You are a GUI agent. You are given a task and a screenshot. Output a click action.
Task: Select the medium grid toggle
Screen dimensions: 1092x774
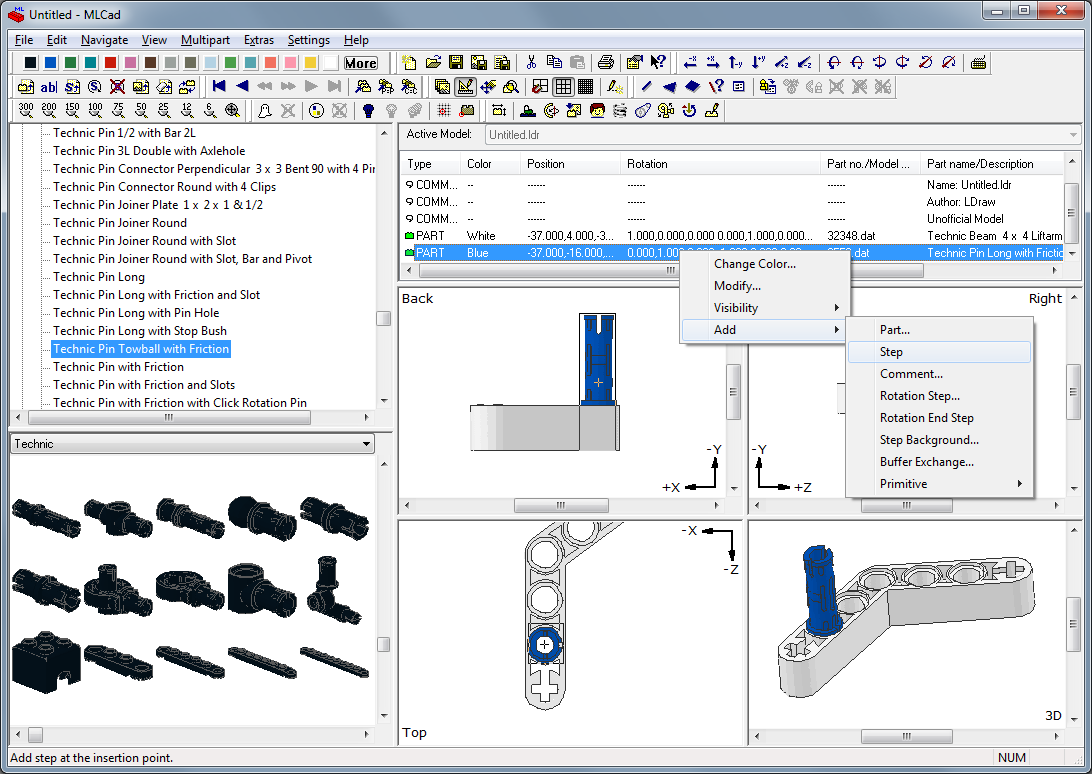(x=563, y=86)
